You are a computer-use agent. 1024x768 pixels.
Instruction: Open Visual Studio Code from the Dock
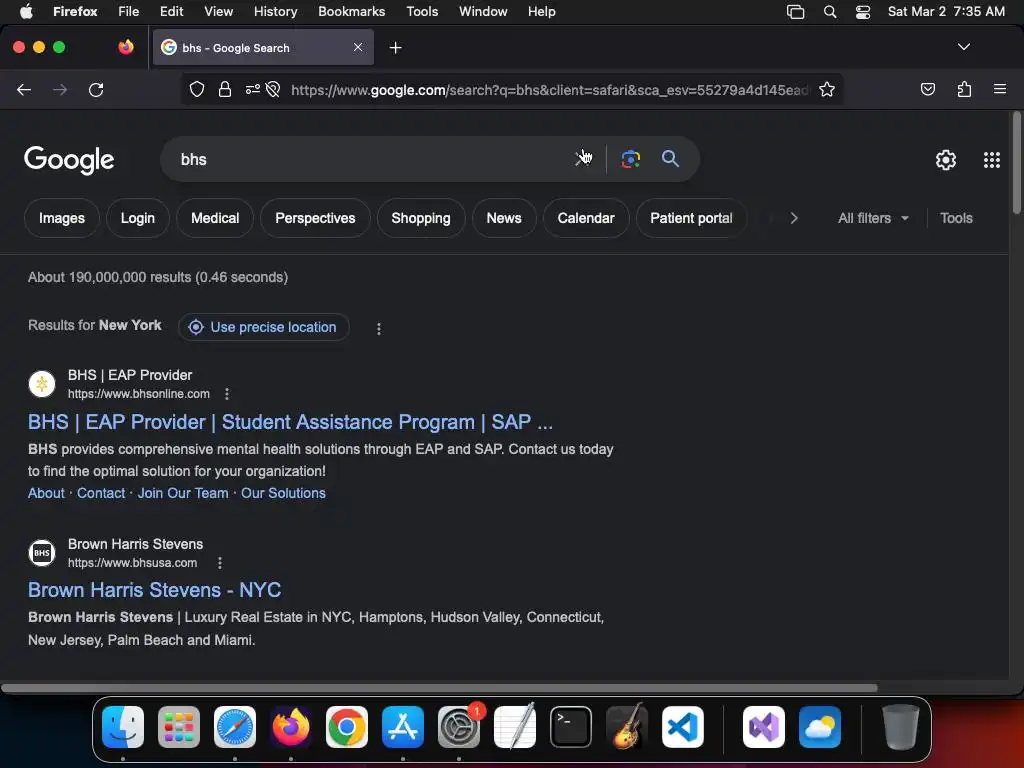point(682,727)
